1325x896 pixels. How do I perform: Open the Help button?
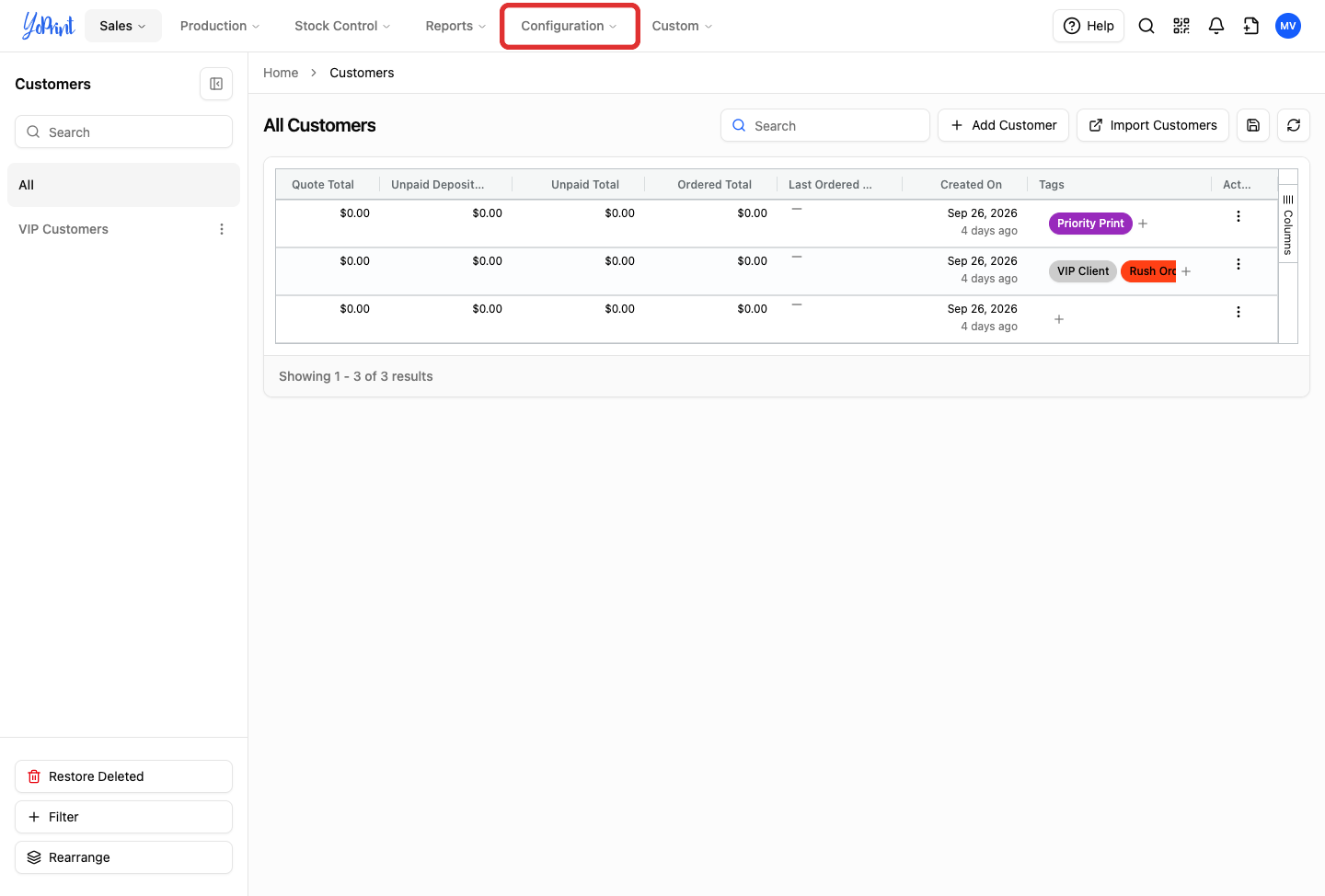pyautogui.click(x=1089, y=26)
